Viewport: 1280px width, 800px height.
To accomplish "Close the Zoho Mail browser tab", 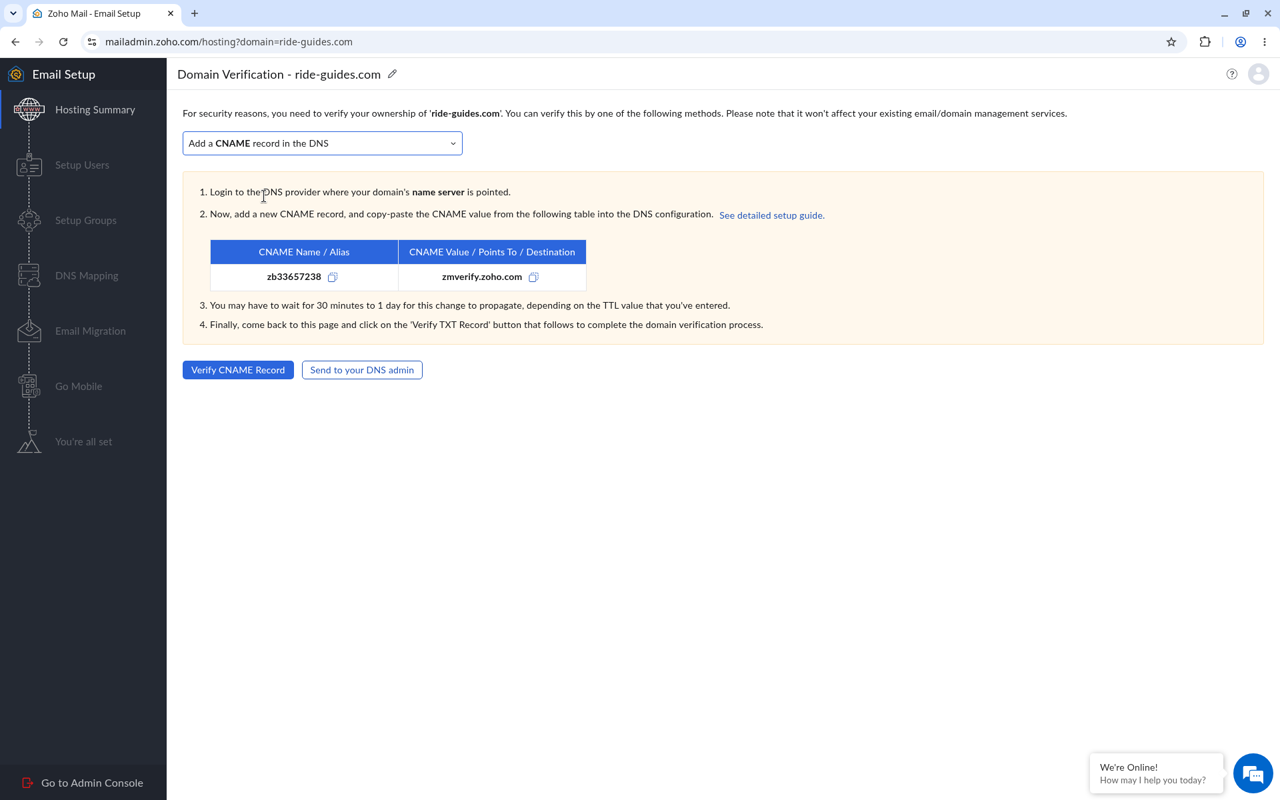I will 170,14.
